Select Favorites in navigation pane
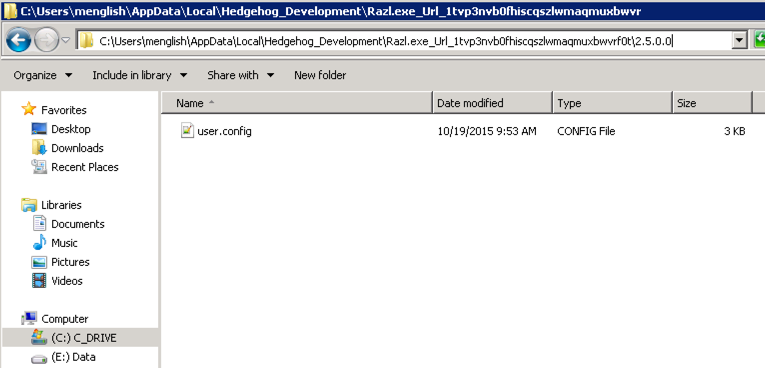The image size is (765, 368). (x=64, y=110)
